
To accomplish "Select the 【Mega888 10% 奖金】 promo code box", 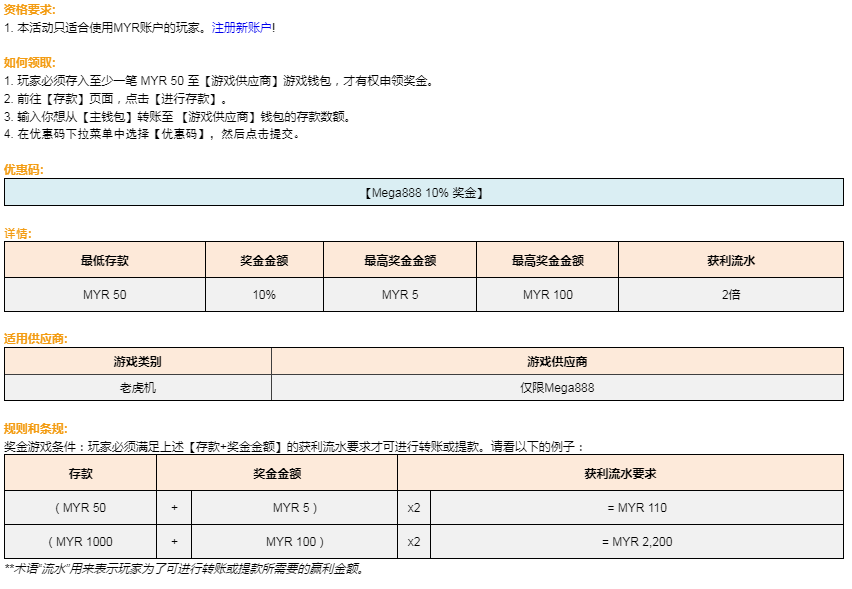I will coord(424,192).
